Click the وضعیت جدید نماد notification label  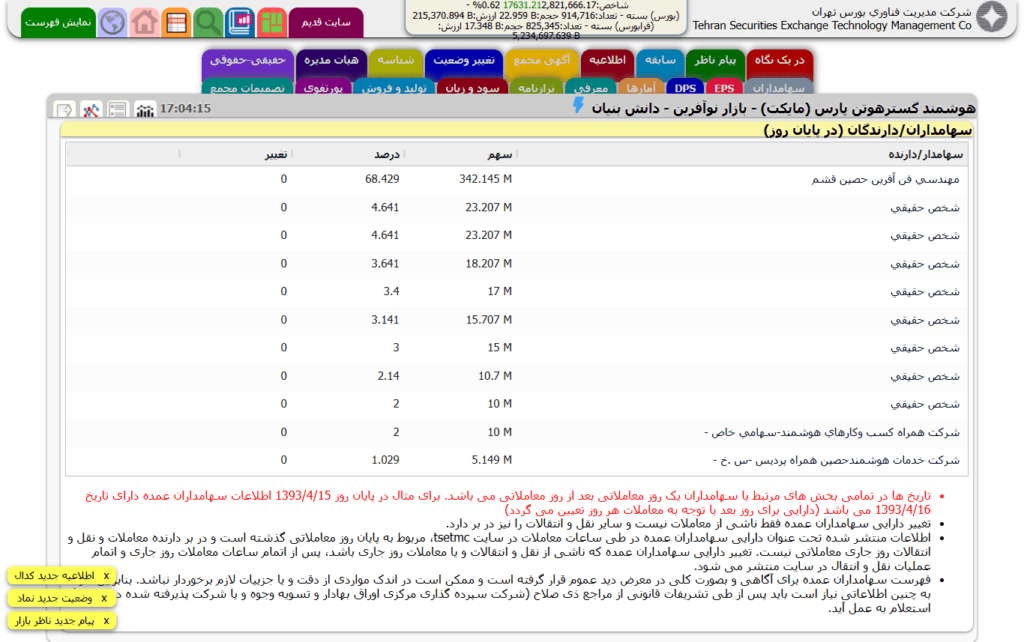(x=55, y=598)
